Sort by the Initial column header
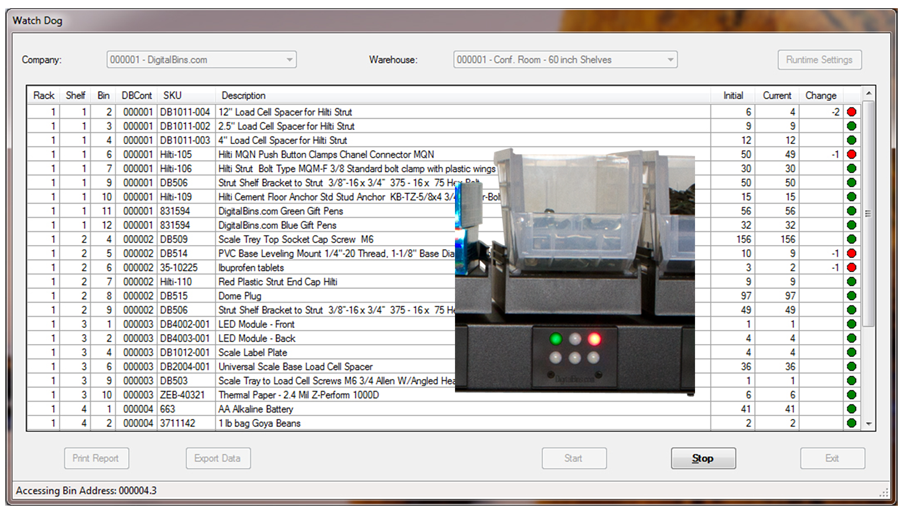Viewport: 900px width, 511px height. pyautogui.click(x=732, y=95)
